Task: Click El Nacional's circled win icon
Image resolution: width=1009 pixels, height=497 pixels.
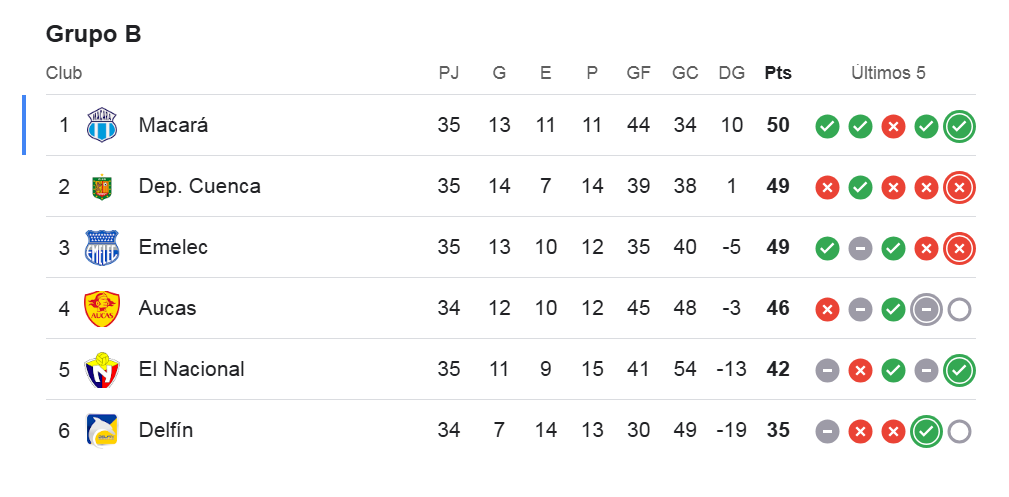Action: [x=959, y=371]
